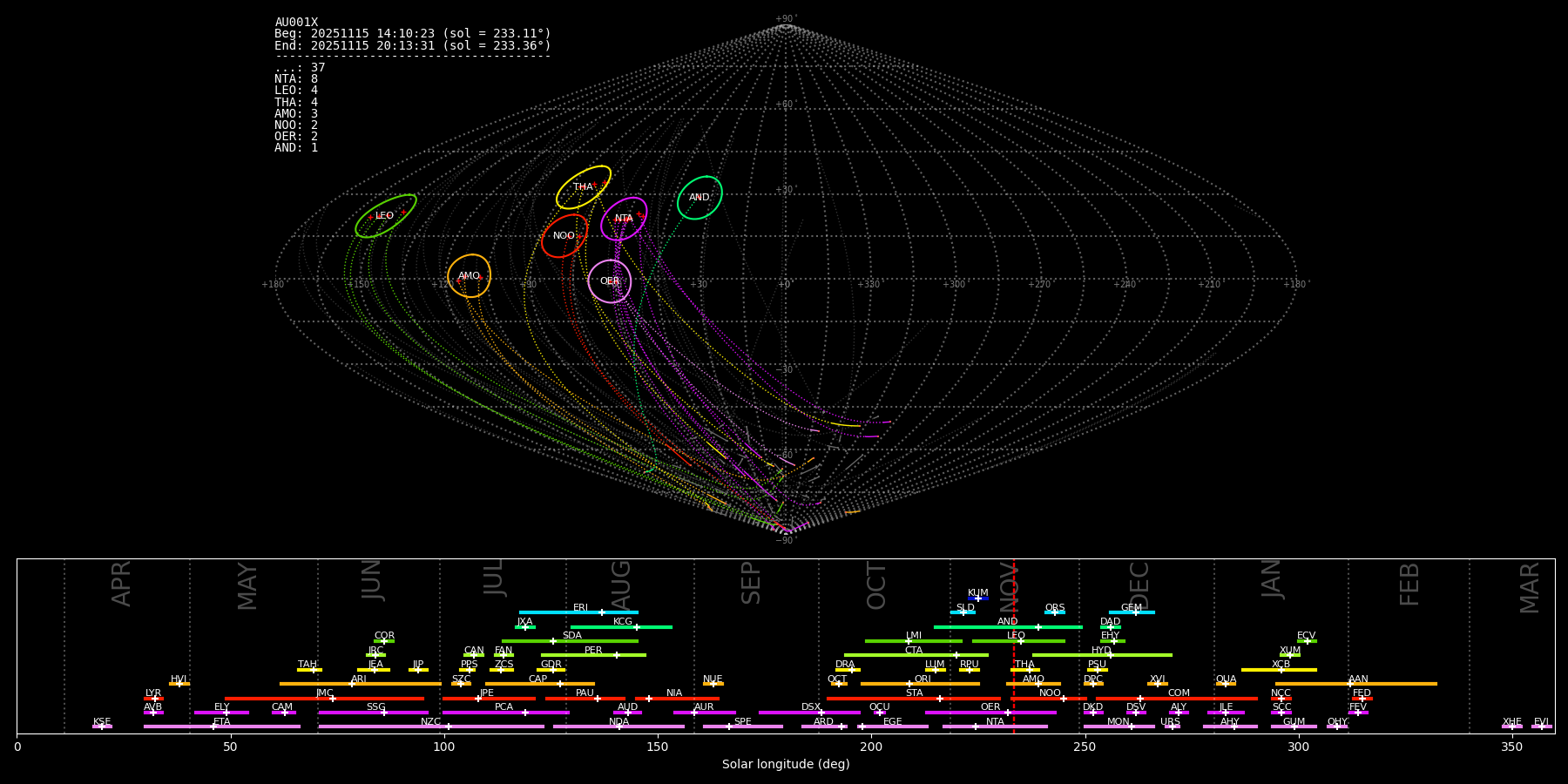Screen dimensions: 1568x784
Task: Click the pink ETA activity bar
Action: (x=222, y=727)
